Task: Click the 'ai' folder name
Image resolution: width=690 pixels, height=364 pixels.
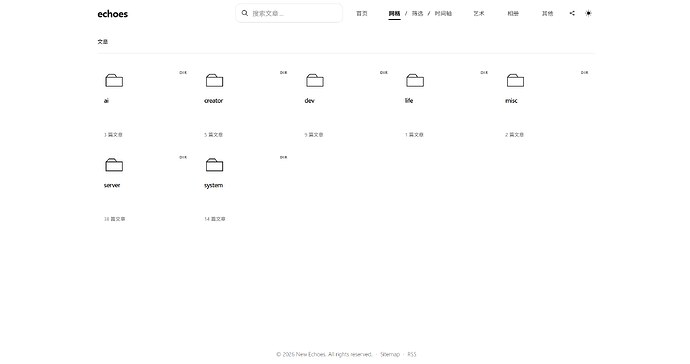Action: point(106,101)
